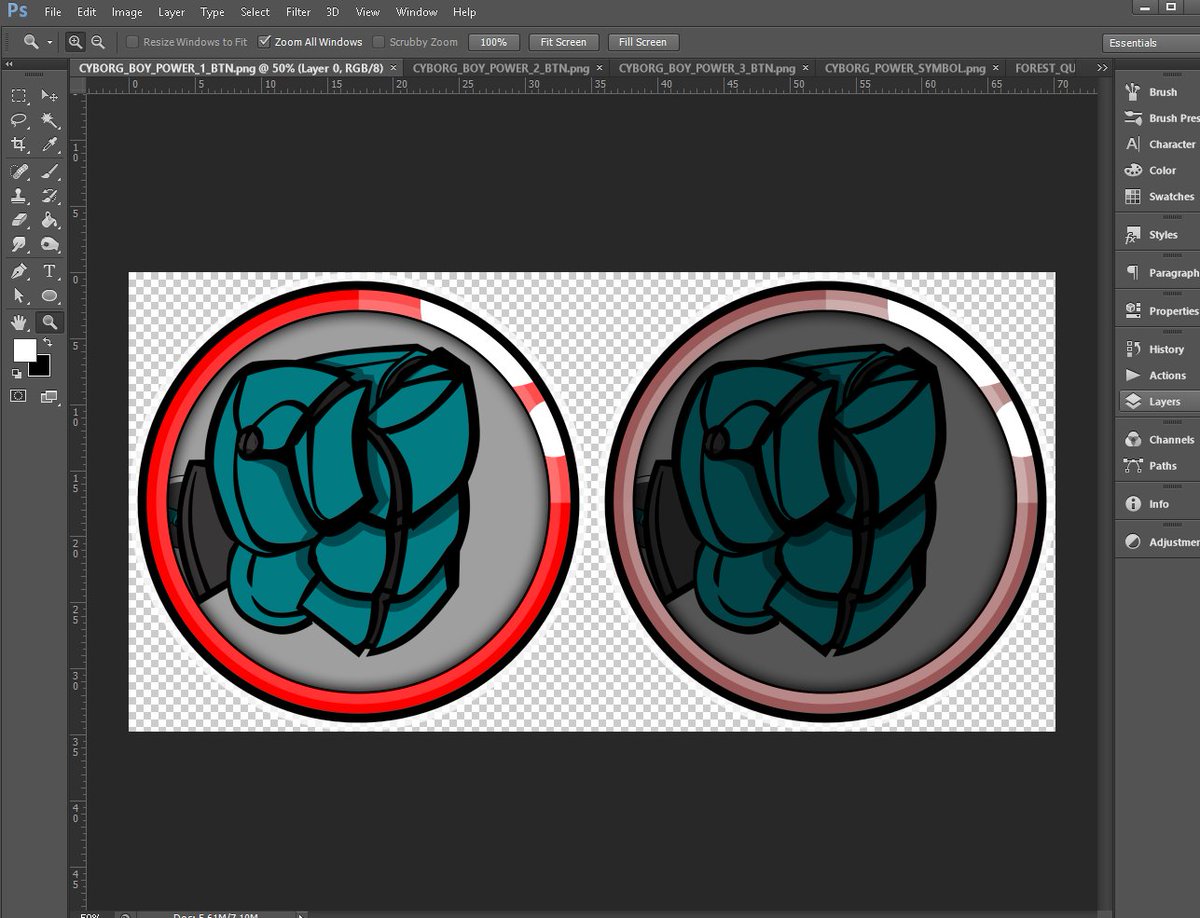Open the foreground color picker
1200x918 pixels.
pos(23,349)
